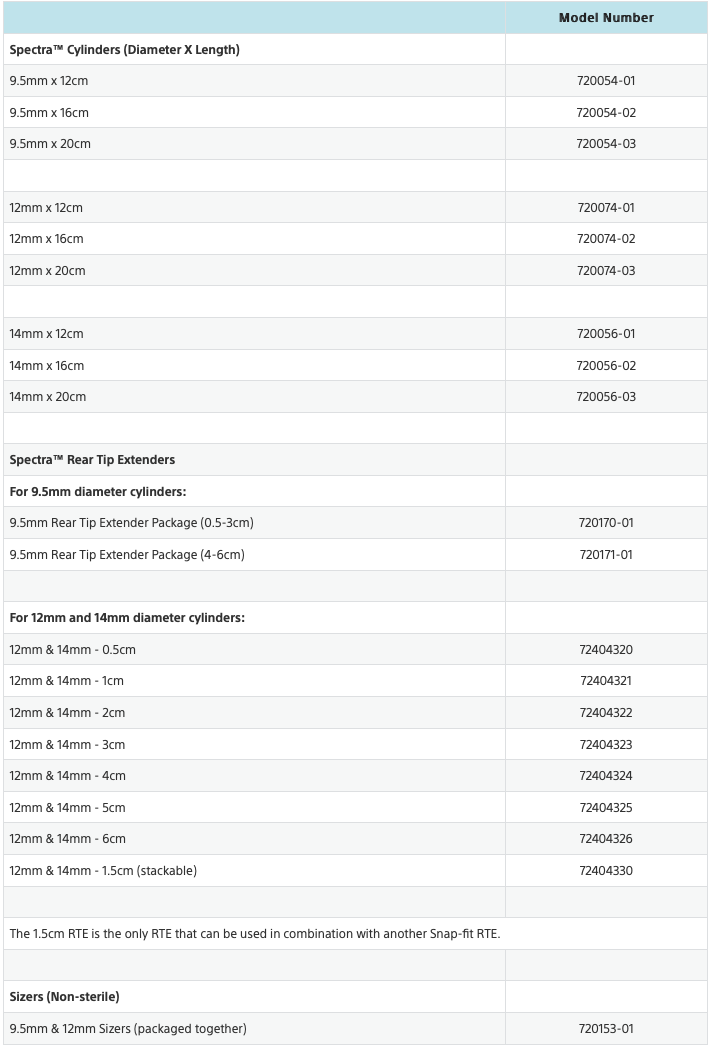
Task: Select model number 72404322
Action: coord(606,712)
